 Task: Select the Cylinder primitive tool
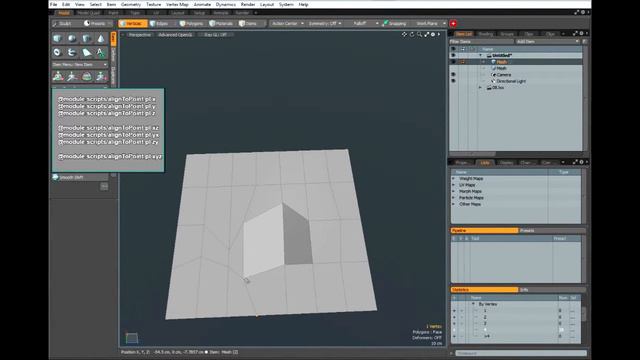[x=87, y=39]
